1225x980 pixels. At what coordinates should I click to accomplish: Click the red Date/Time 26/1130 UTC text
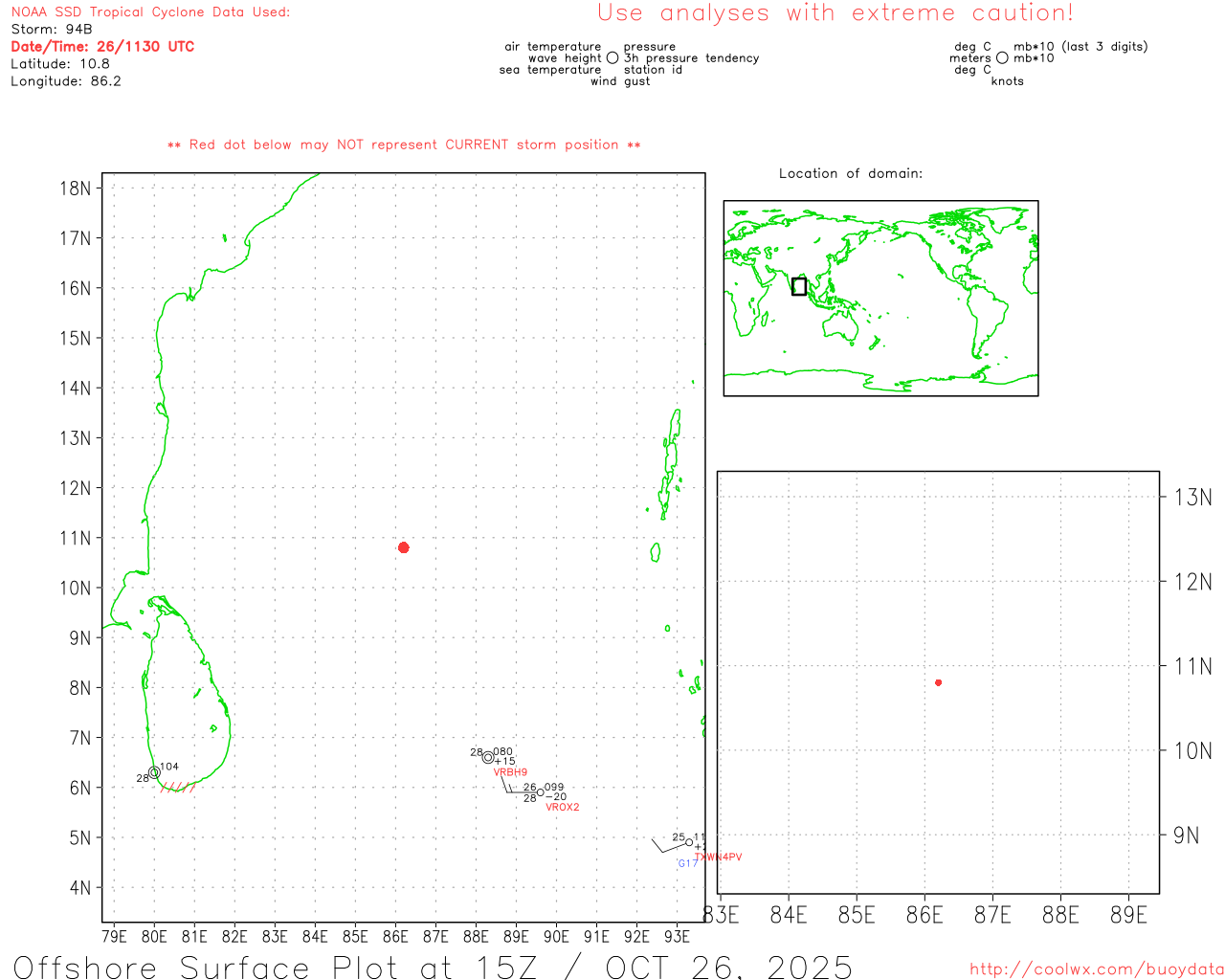tap(102, 46)
